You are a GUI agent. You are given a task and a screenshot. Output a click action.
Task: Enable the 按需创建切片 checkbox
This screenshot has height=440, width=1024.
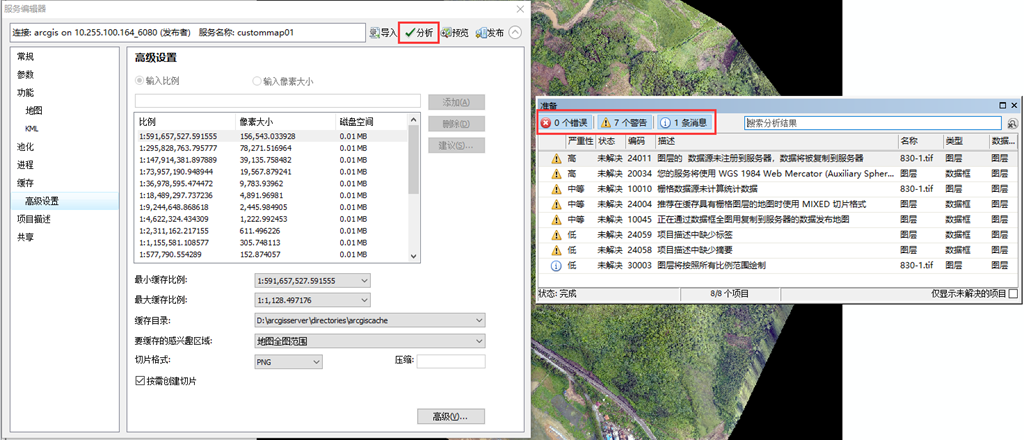tap(140, 381)
